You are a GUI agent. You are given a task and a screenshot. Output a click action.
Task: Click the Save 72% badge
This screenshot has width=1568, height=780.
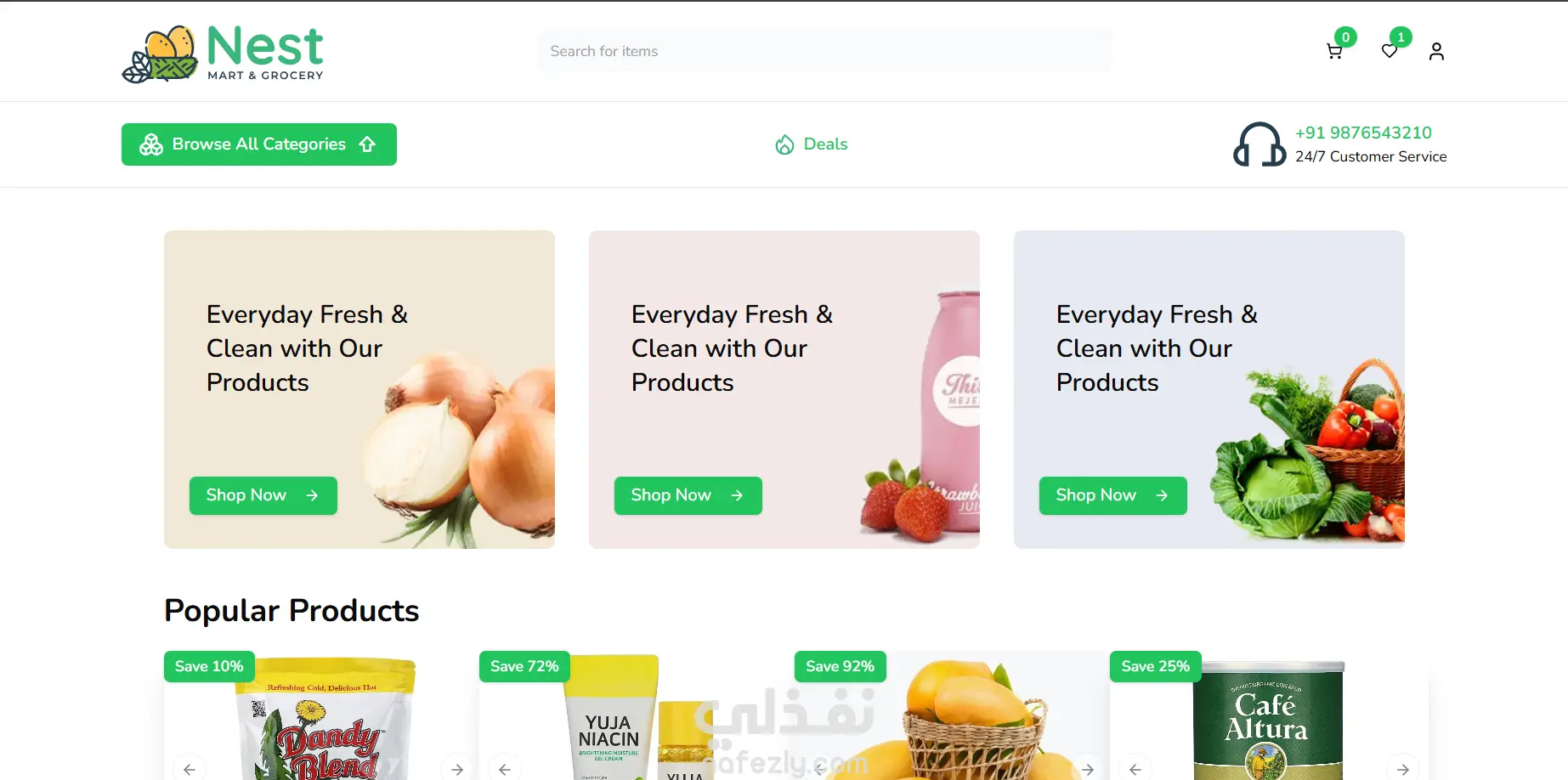(x=524, y=666)
